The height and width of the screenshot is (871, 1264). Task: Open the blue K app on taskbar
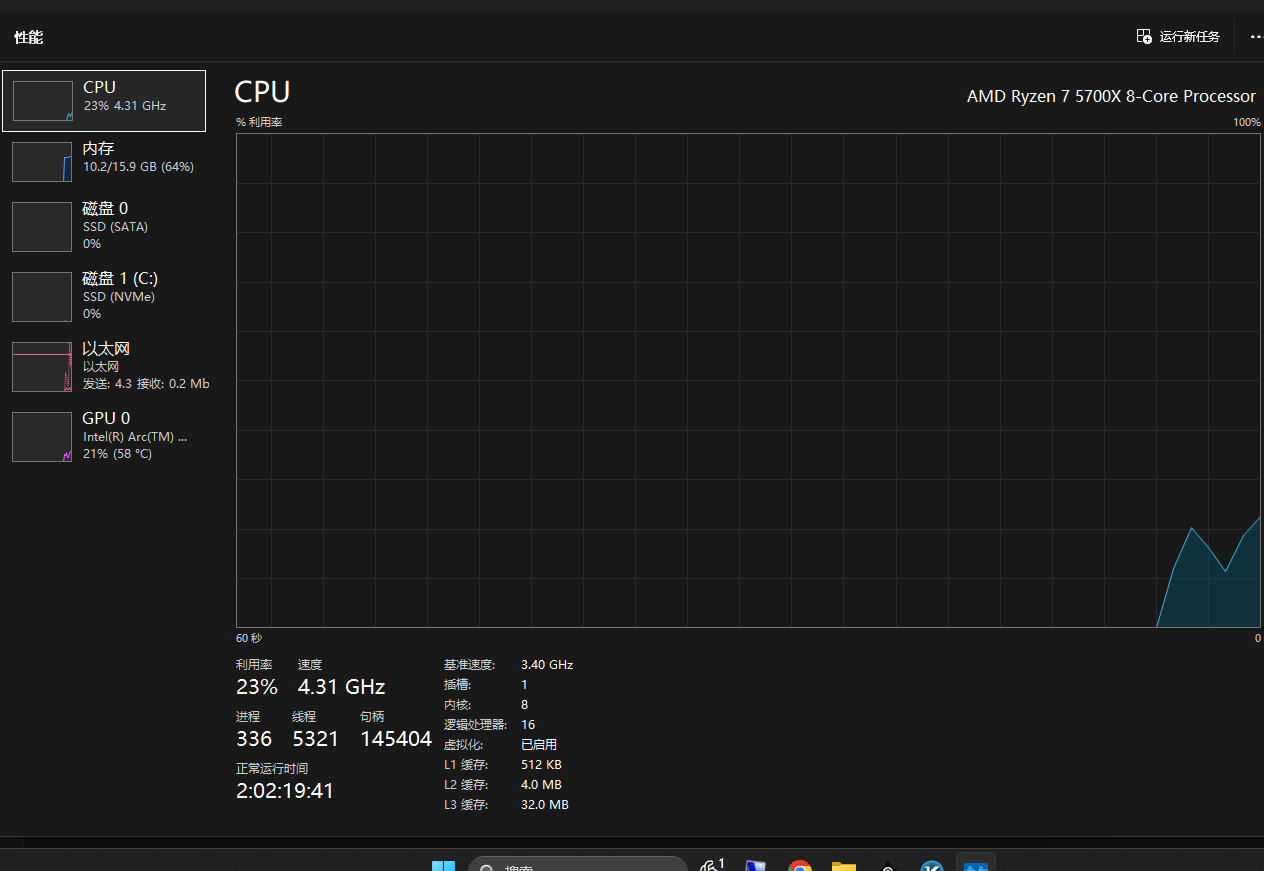click(x=932, y=866)
